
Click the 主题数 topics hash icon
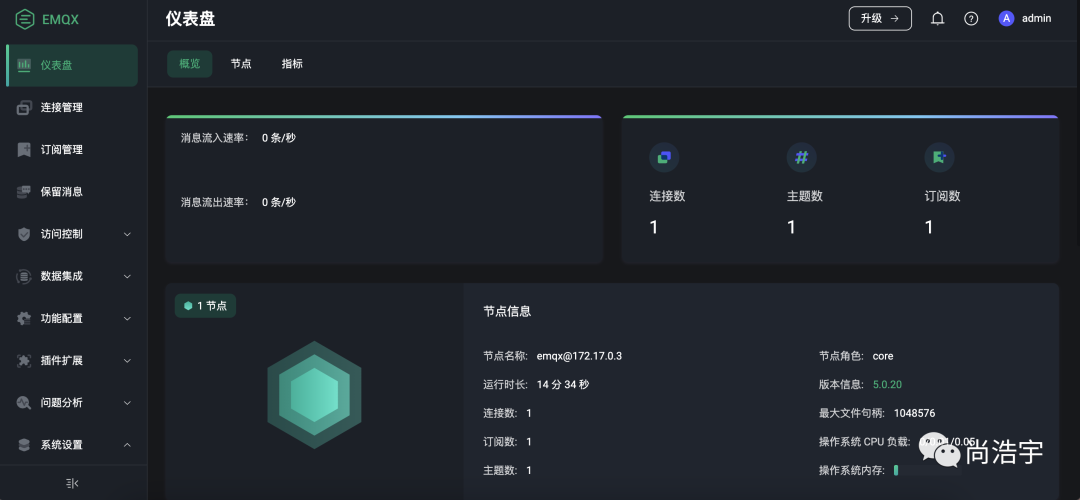800,157
